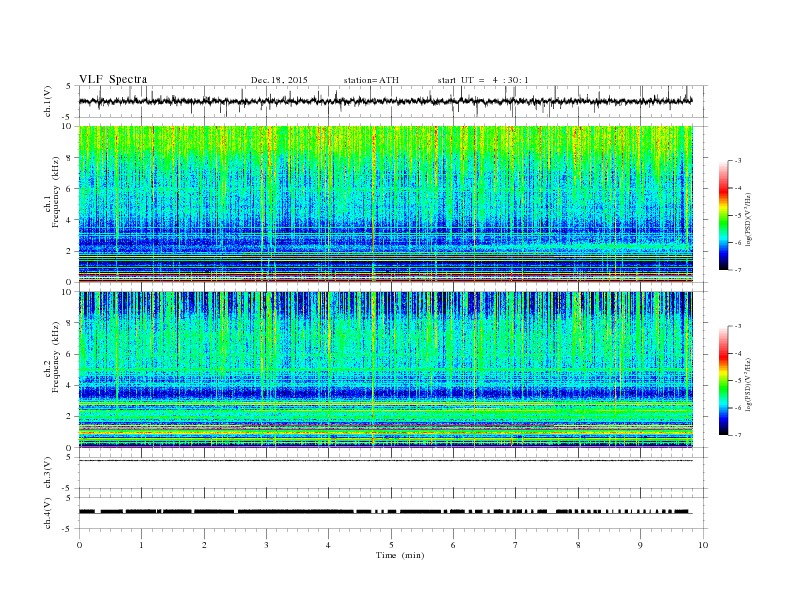Select the date text 'Dec. 18, 2015'
This screenshot has width=792, height=612.
click(x=279, y=80)
